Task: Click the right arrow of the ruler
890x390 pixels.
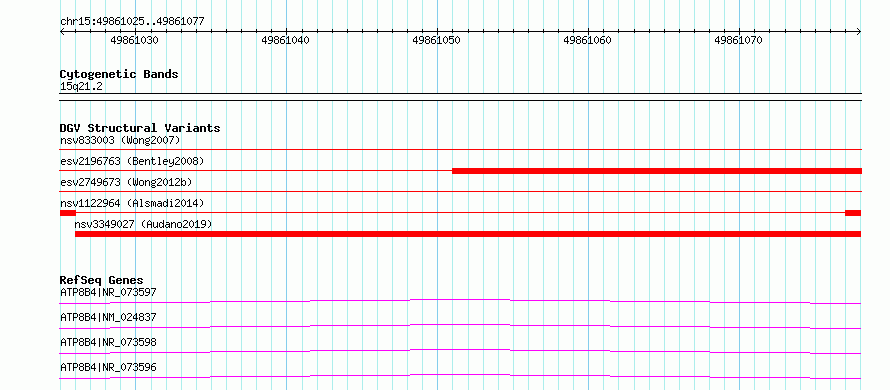Action: tap(859, 32)
